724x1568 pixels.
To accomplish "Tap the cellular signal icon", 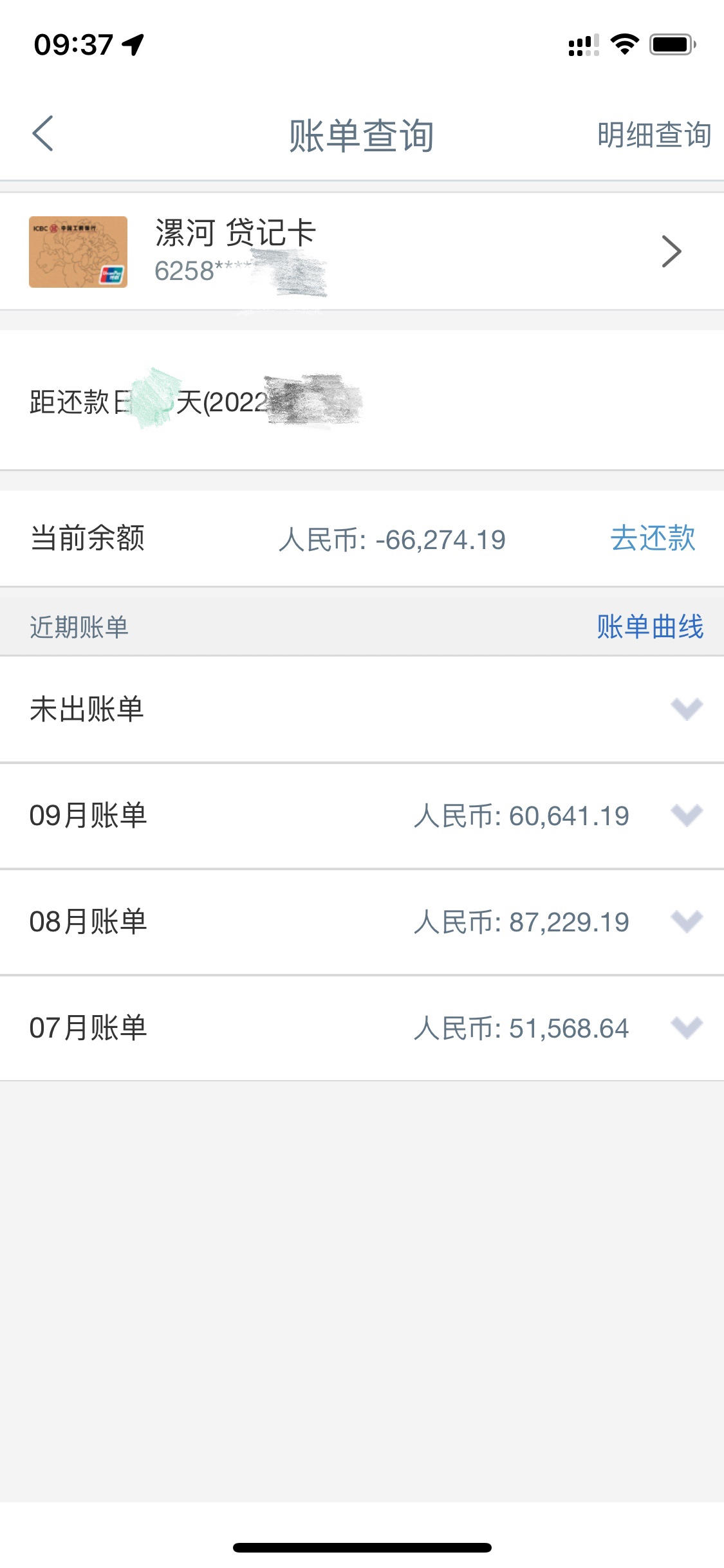I will (x=584, y=45).
